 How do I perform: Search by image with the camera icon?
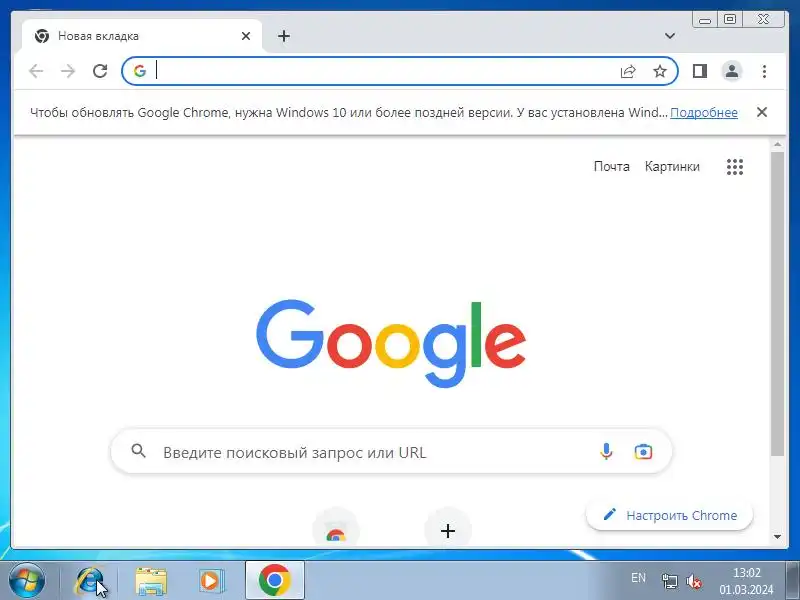point(643,452)
